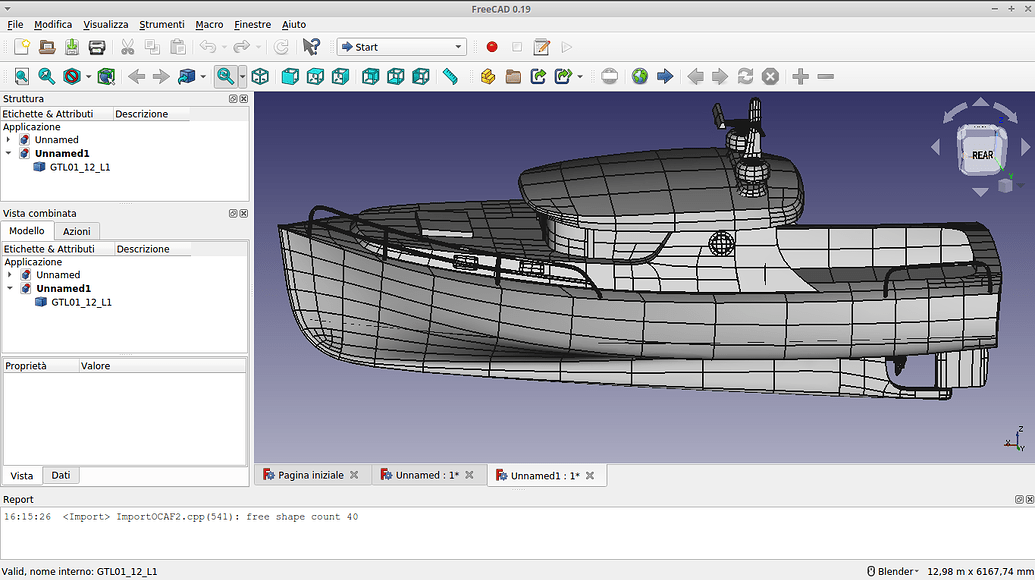Open the Aiuto menu
This screenshot has width=1035, height=580.
(x=294, y=24)
